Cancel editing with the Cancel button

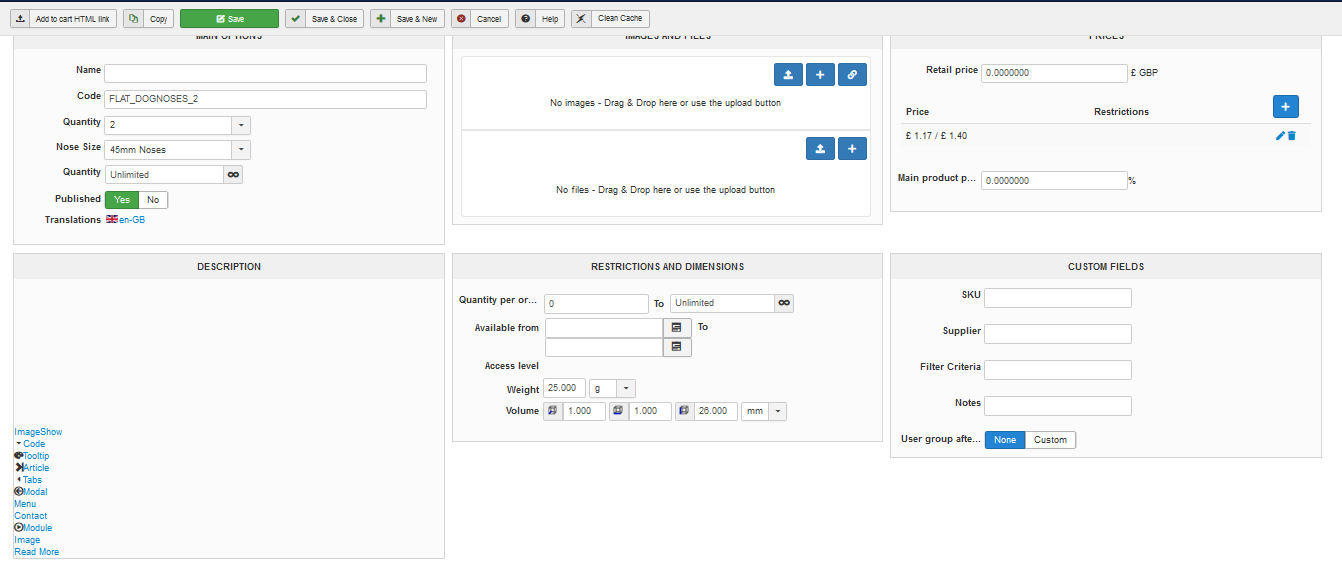pyautogui.click(x=480, y=19)
